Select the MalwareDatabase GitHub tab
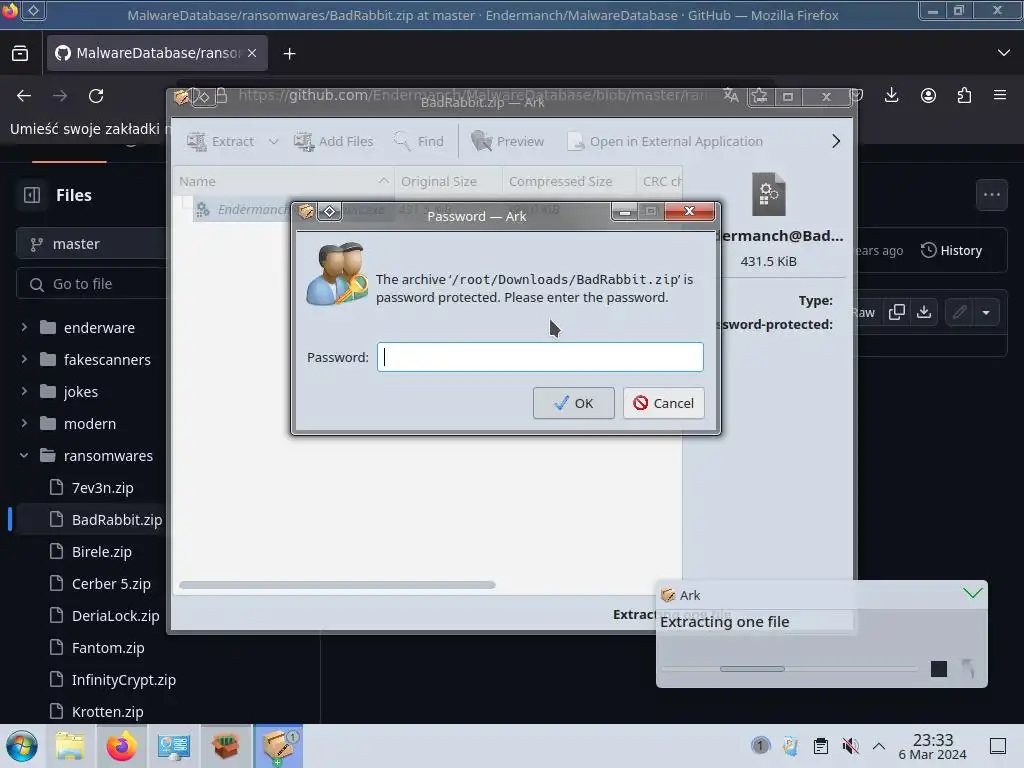Screen dimensions: 1024x768 click(x=157, y=53)
